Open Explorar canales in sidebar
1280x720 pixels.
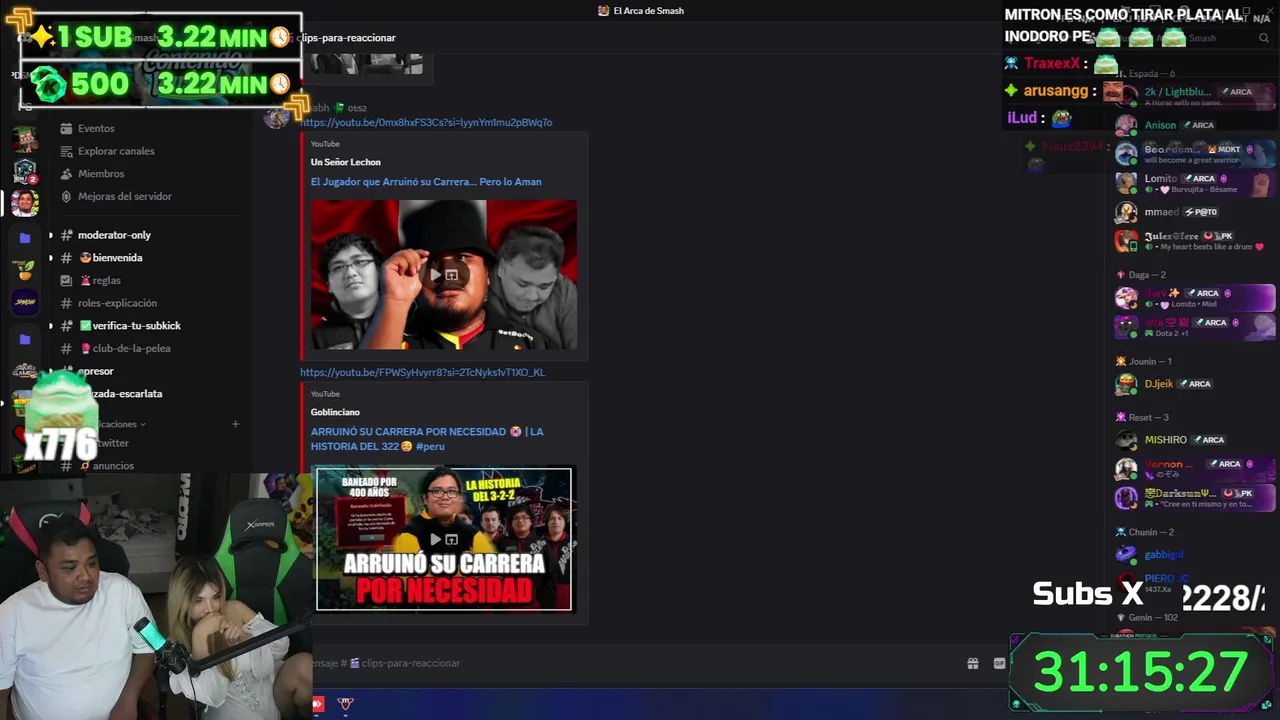click(x=116, y=151)
